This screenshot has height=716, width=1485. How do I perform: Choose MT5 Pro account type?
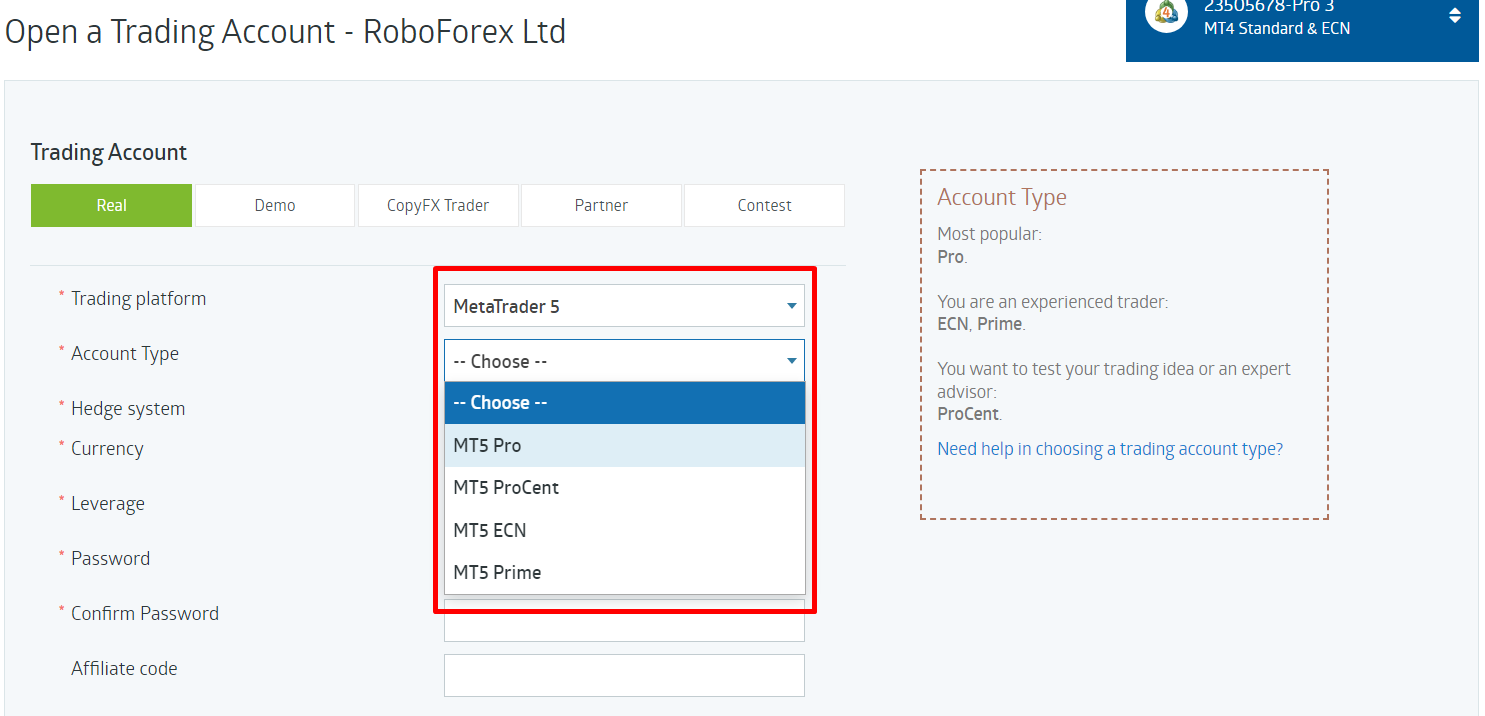(624, 445)
